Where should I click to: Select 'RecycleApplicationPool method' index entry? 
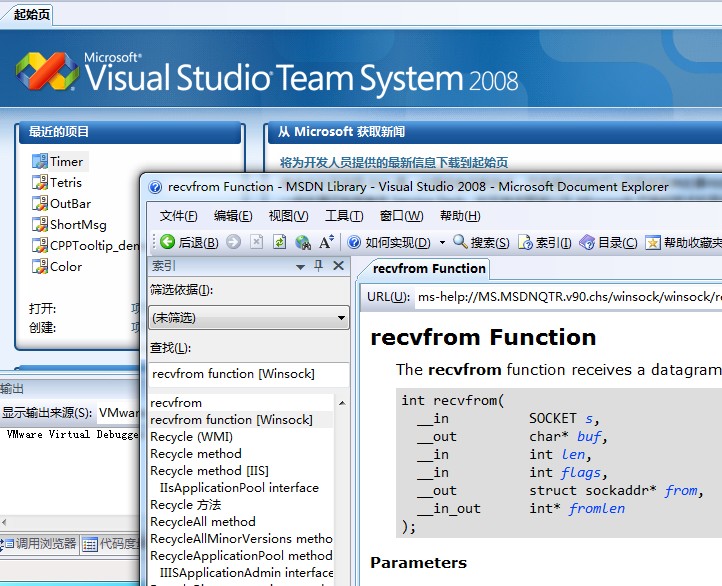pyautogui.click(x=241, y=556)
